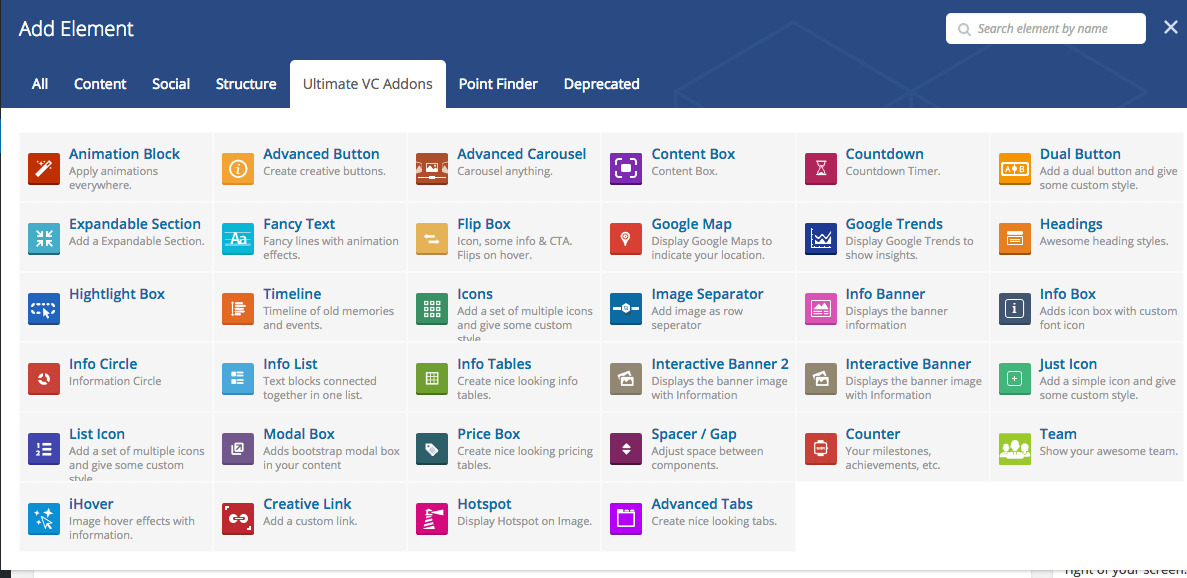Click the Fancy Text element title
Screen dimensions: 1187x578
point(299,224)
